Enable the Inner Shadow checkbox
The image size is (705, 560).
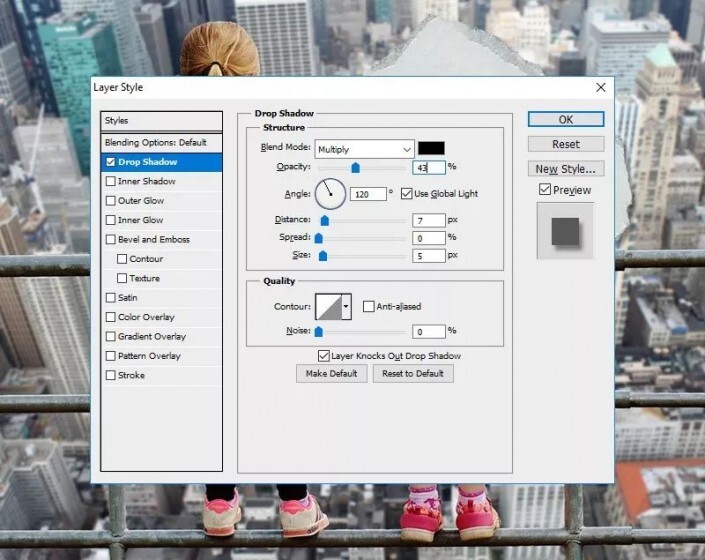click(x=111, y=181)
